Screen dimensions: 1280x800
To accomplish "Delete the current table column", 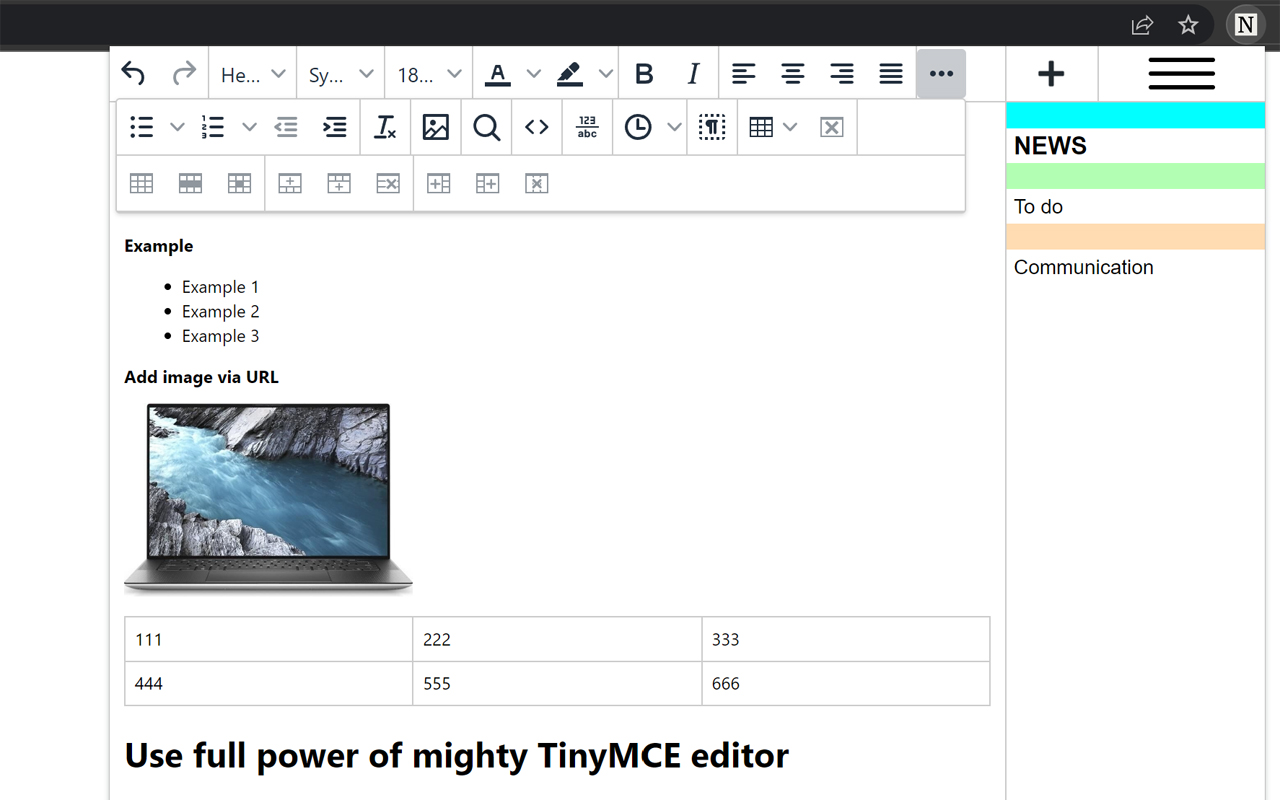I will pos(537,183).
